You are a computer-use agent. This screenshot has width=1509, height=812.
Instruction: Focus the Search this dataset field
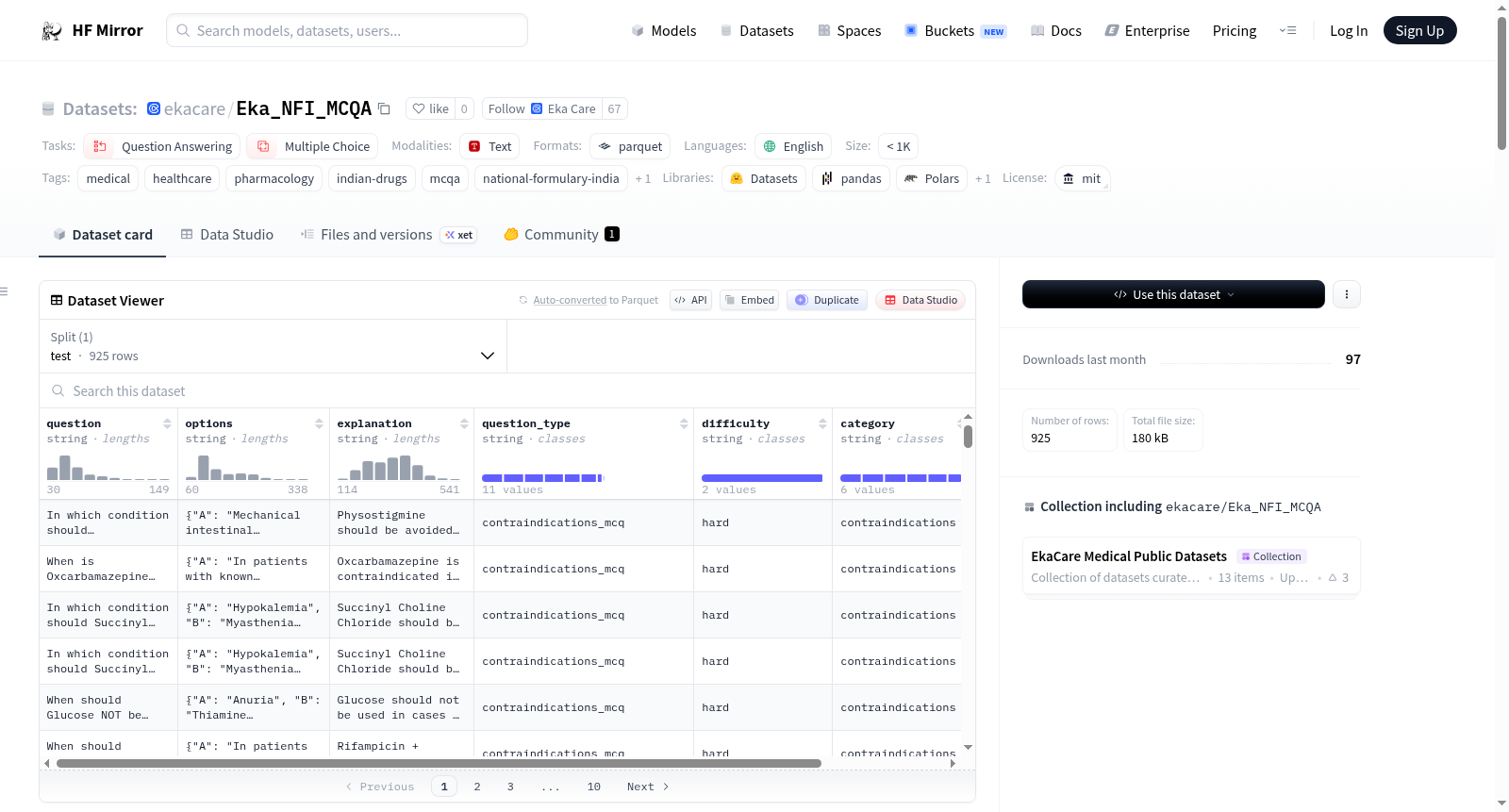pyautogui.click(x=507, y=390)
